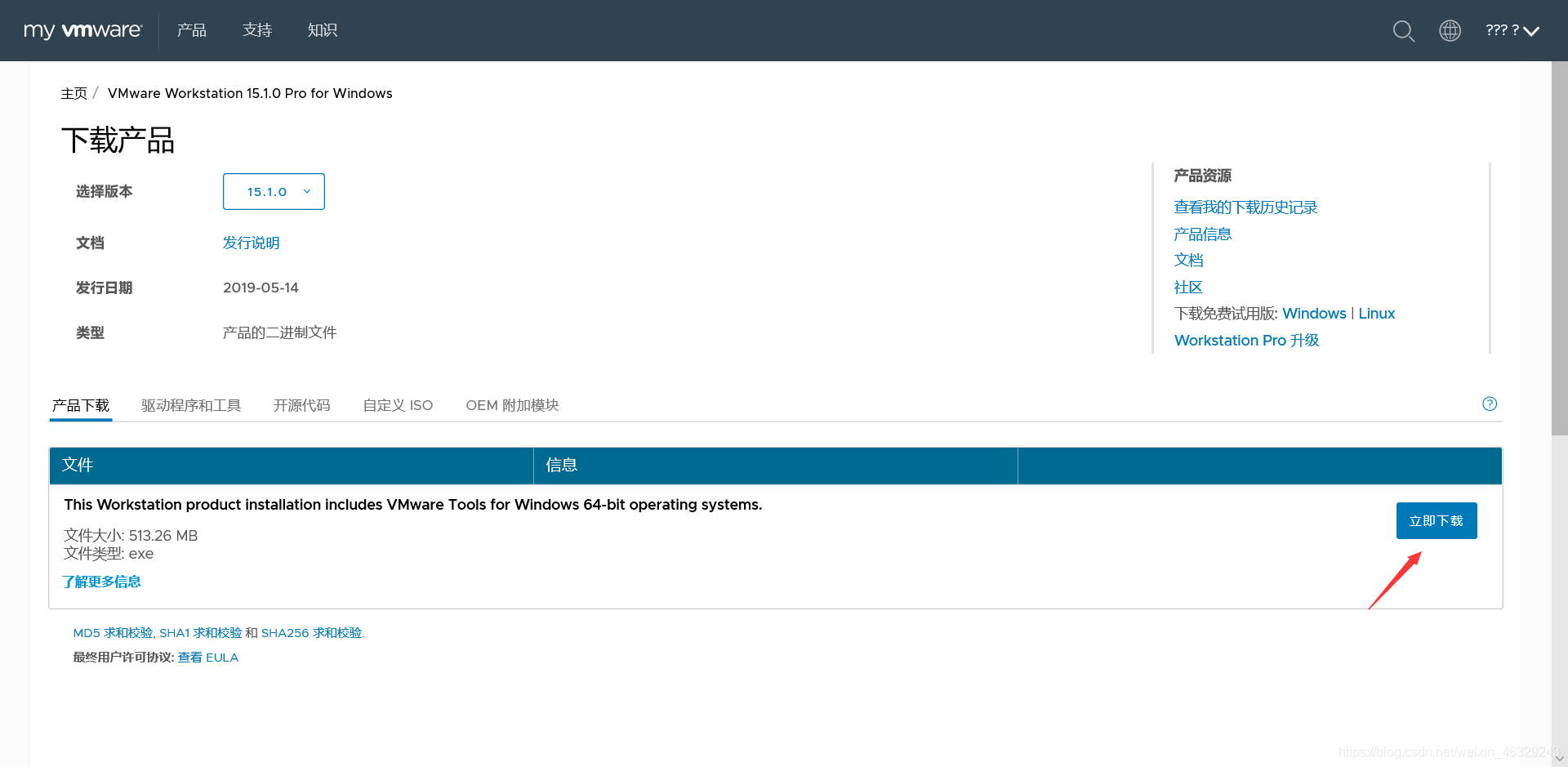This screenshot has height=767, width=1568.
Task: Open the 支持 menu
Action: [x=257, y=30]
